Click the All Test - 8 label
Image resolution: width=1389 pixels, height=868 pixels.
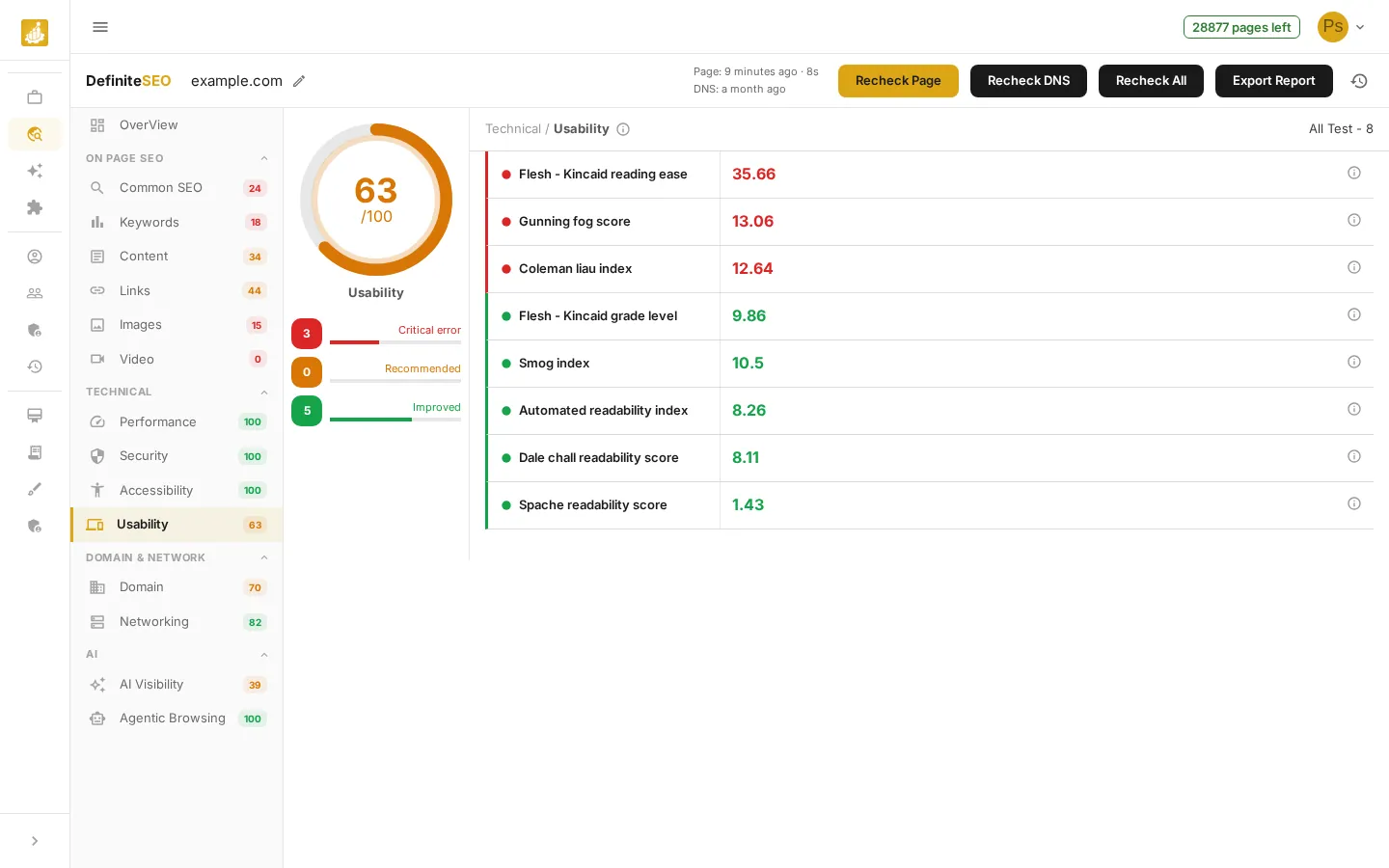pyautogui.click(x=1341, y=129)
